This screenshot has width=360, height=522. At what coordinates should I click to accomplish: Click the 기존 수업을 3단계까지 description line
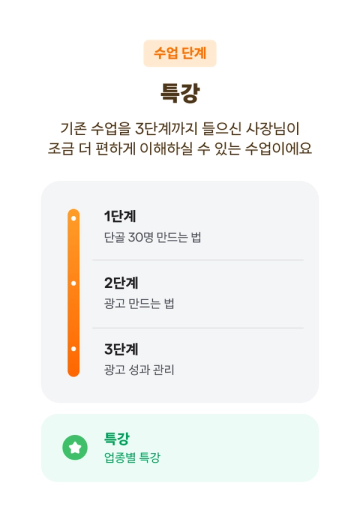180,129
